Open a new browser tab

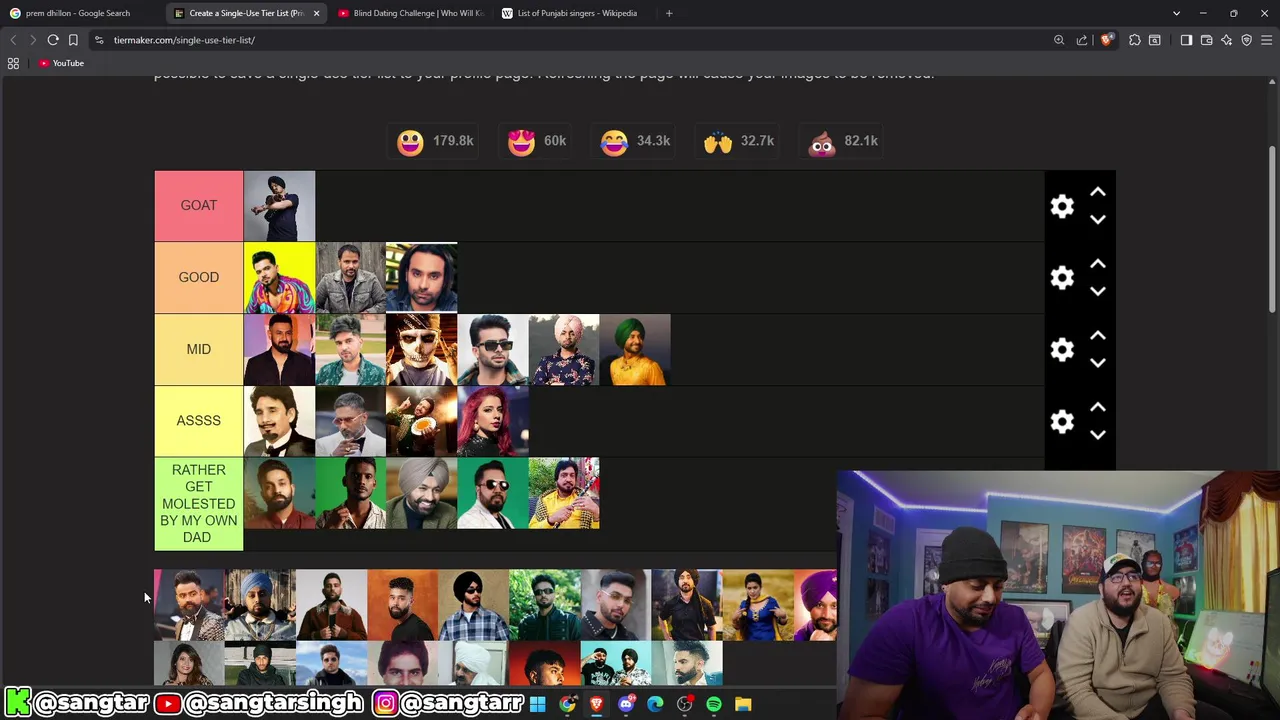coord(669,13)
